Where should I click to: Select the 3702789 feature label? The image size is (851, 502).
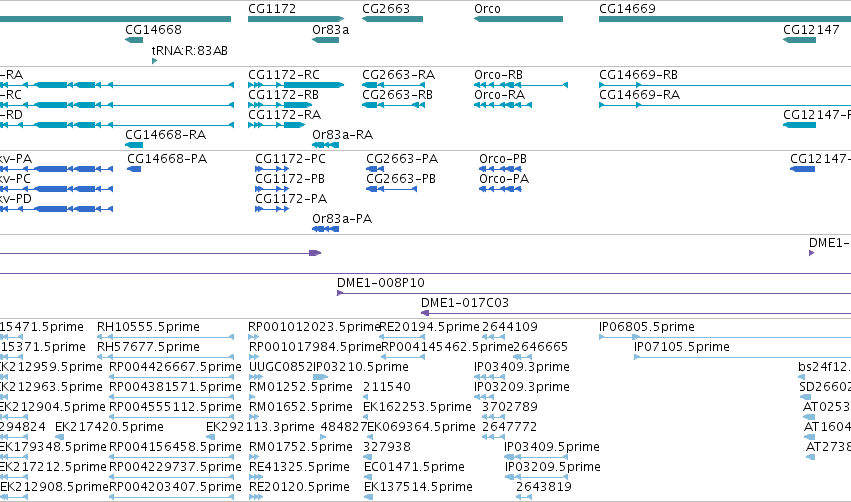[x=510, y=407]
